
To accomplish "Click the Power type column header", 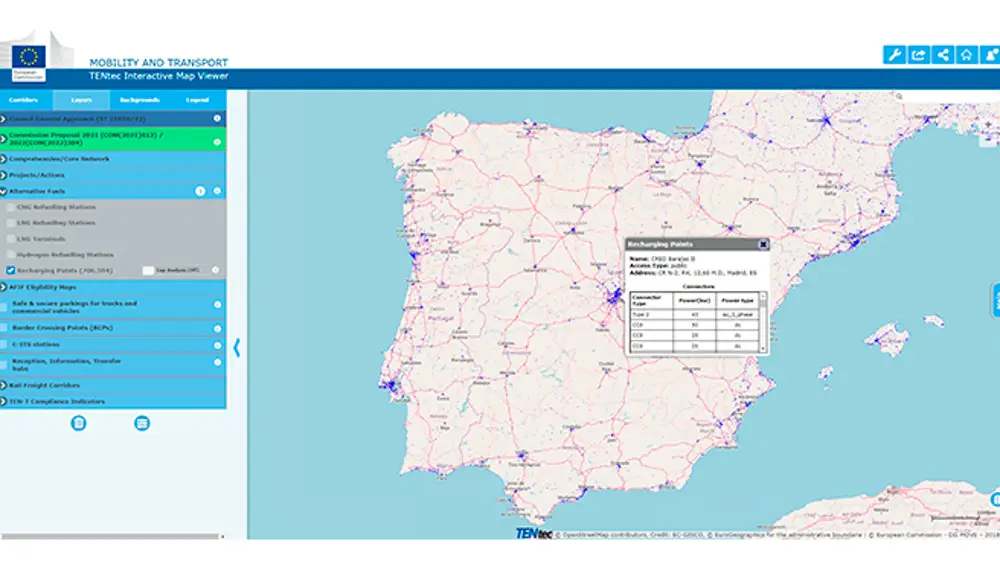I will [738, 300].
